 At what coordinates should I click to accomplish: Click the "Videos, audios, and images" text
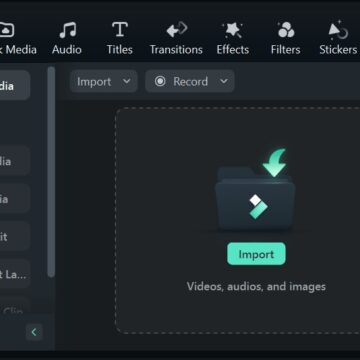point(256,287)
